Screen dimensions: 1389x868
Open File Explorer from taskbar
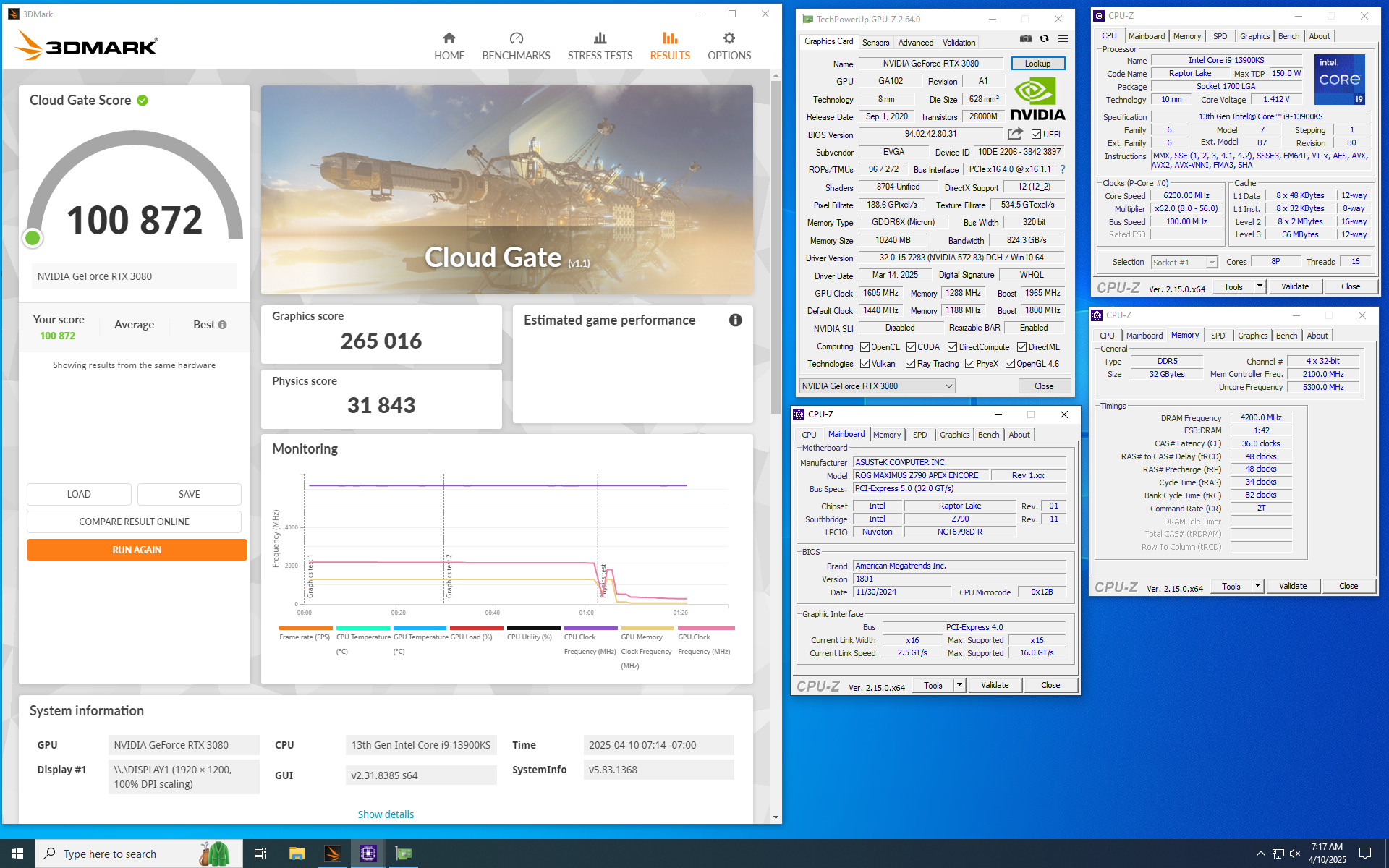coord(297,854)
